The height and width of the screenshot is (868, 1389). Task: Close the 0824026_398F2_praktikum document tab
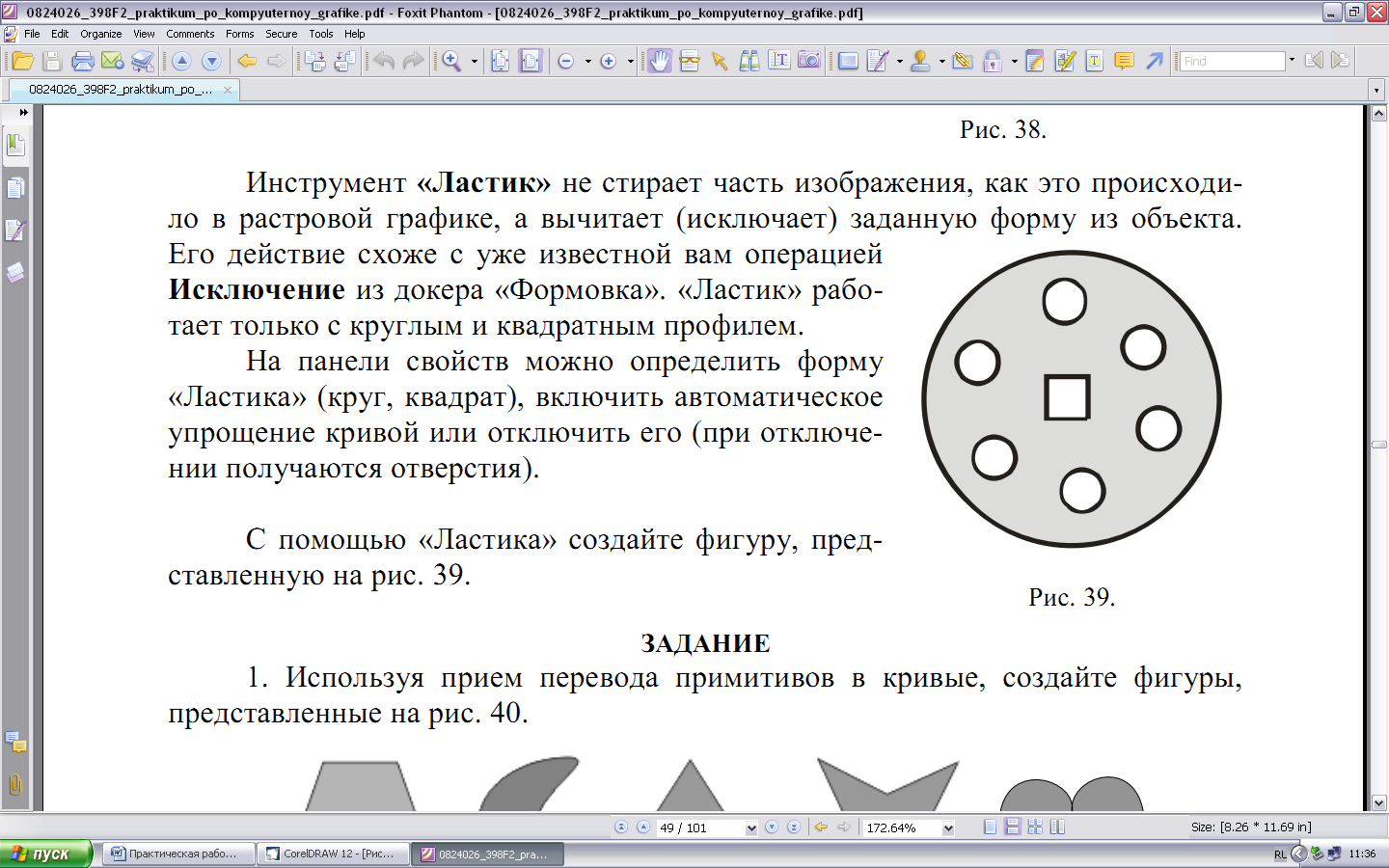tap(228, 90)
